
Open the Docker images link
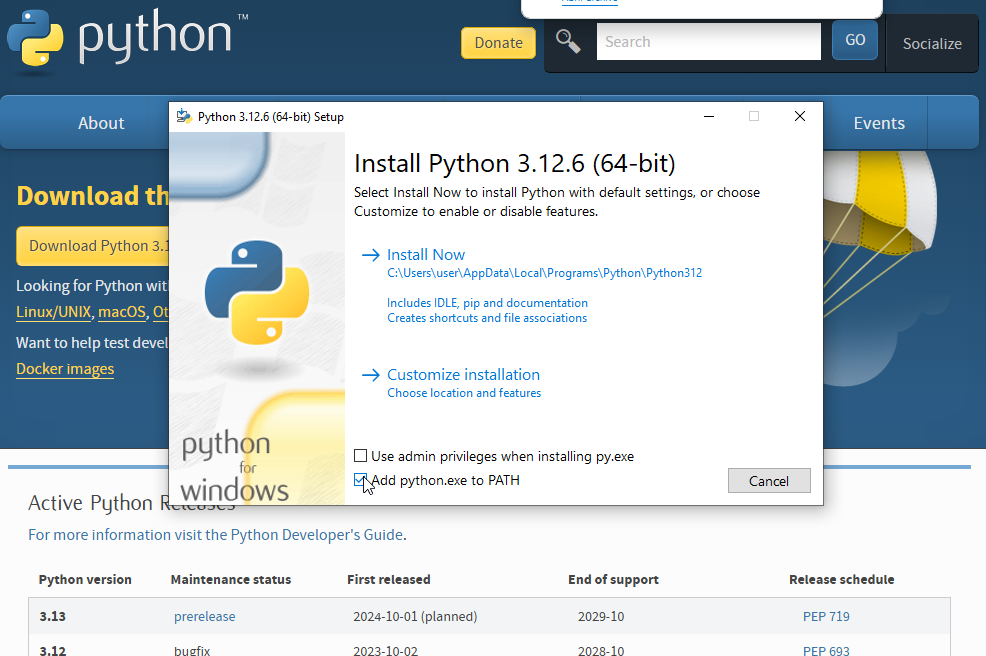[65, 369]
